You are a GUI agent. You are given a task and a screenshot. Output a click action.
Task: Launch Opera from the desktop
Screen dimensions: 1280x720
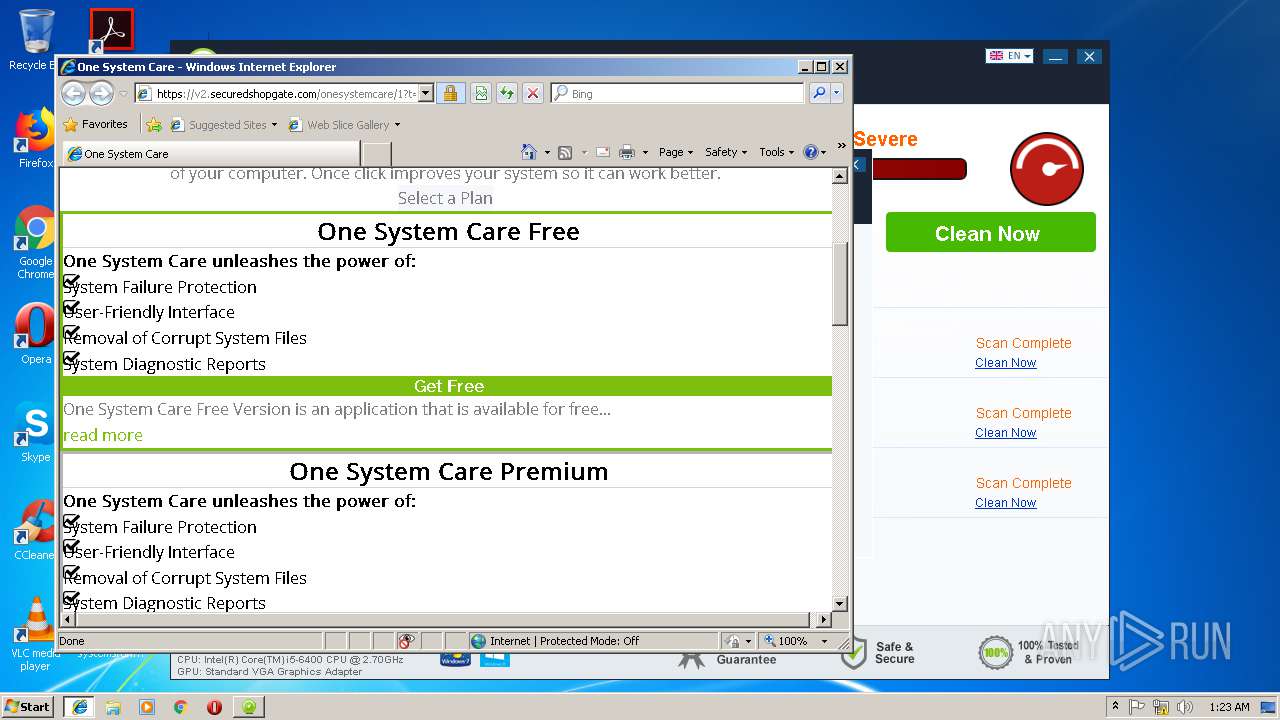tap(35, 334)
